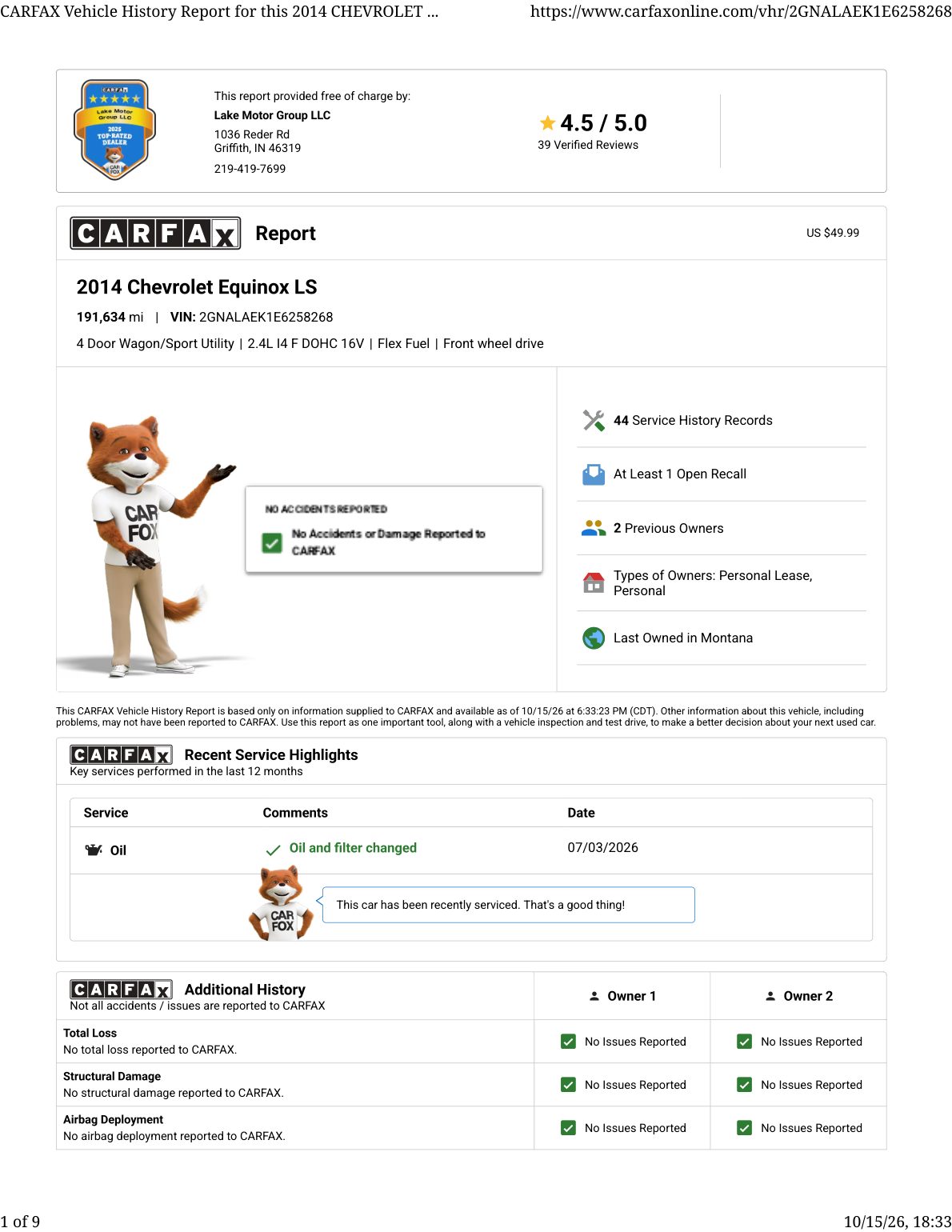Screen dimensions: 952x1232
Task: Click the Structural Damage row label
Action: point(112,1076)
